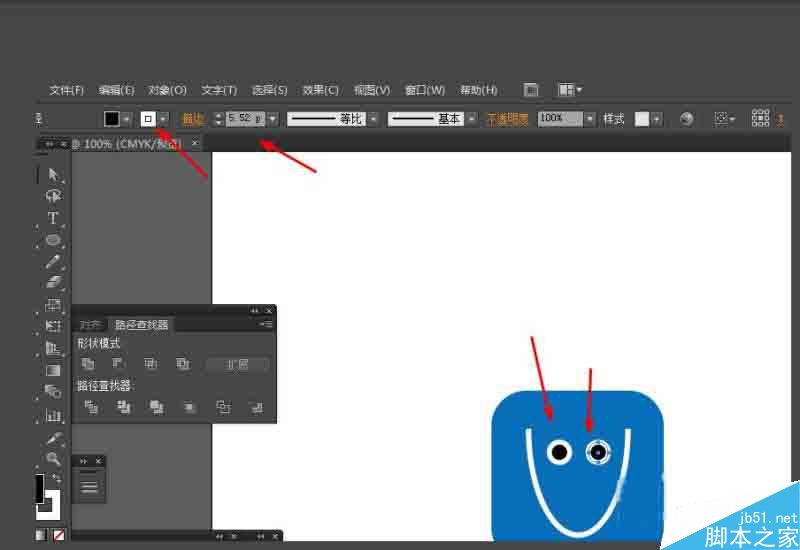Screen dimensions: 800x550
Task: Click Trim pathfinder icon
Action: [x=124, y=407]
